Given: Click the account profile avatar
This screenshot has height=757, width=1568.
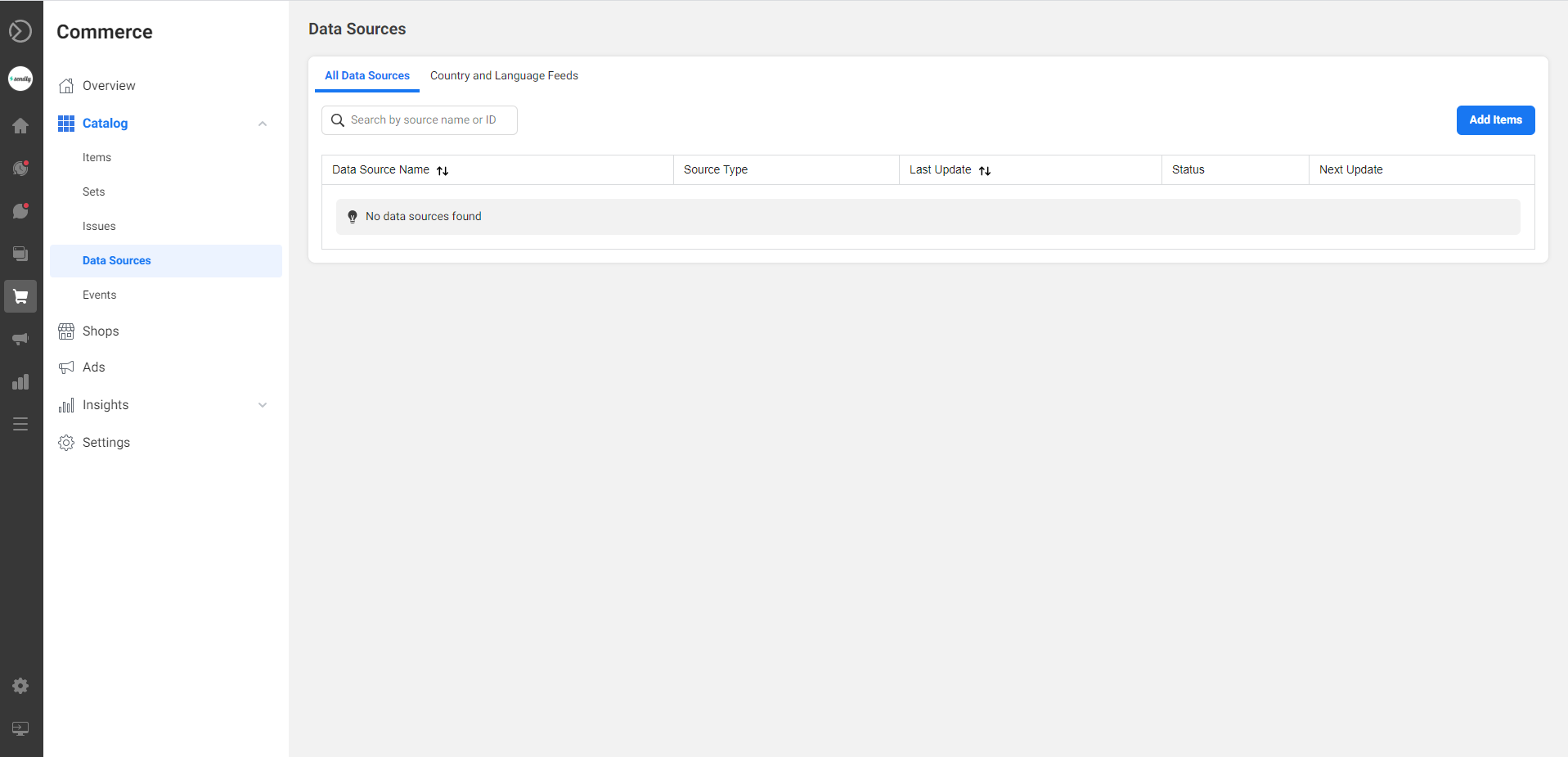Looking at the screenshot, I should pos(20,79).
